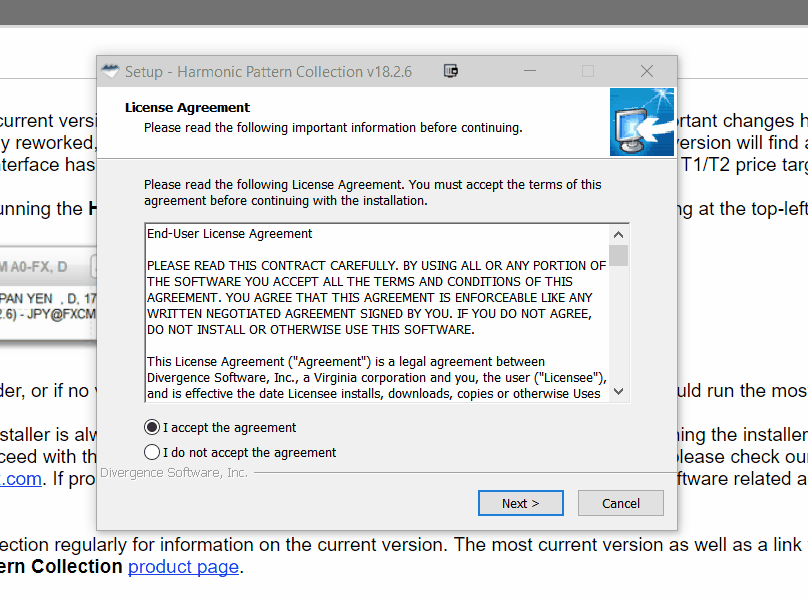Open the product page link in background page
The width and height of the screenshot is (808, 601).
(x=183, y=566)
